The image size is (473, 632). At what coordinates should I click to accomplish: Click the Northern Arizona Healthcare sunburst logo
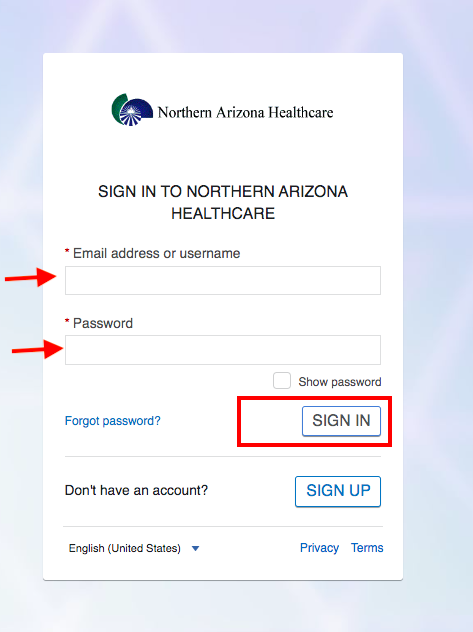[132, 110]
